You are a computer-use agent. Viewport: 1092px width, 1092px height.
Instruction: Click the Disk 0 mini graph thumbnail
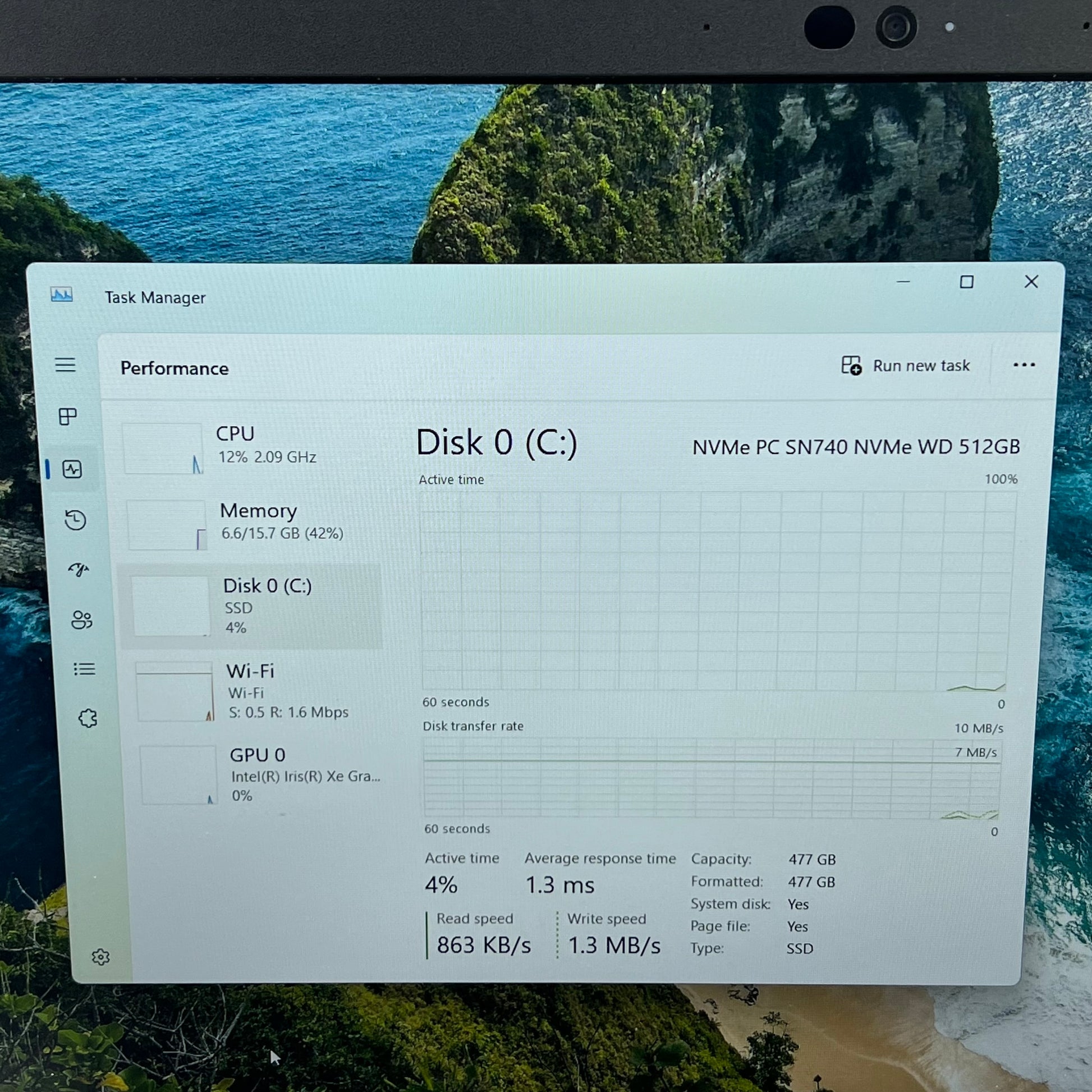pos(171,606)
